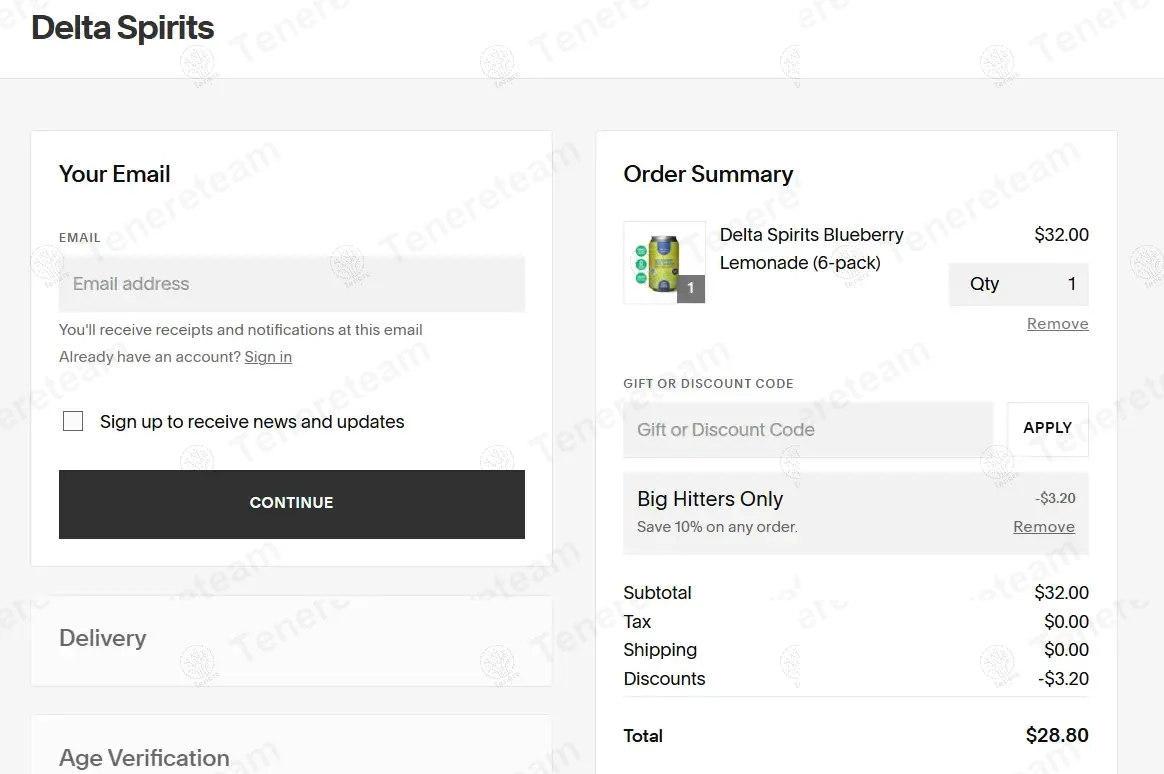Click the Your Email section heading
Viewport: 1164px width, 774px height.
[114, 174]
